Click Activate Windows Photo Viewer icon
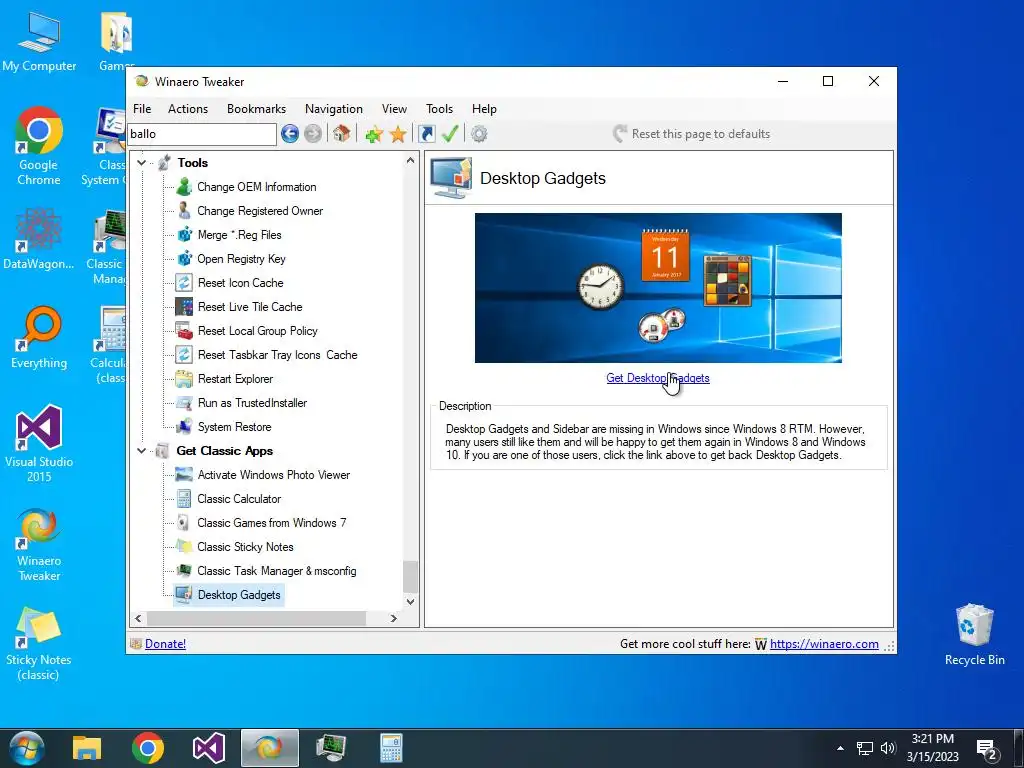1024x768 pixels. pyautogui.click(x=184, y=475)
